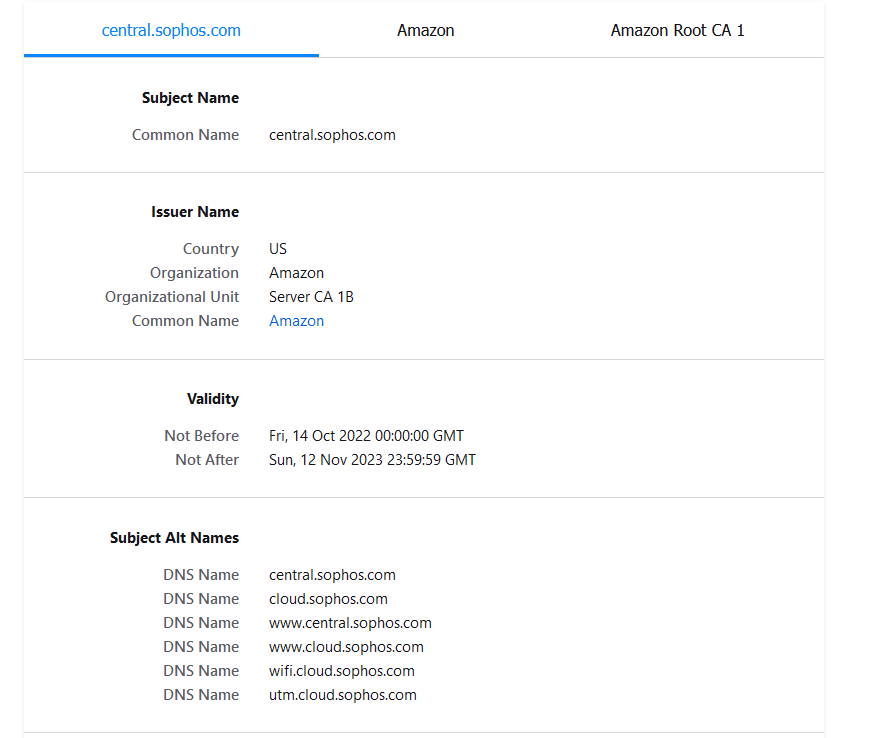This screenshot has height=738, width=885.
Task: Click the Not After date value
Action: (373, 460)
